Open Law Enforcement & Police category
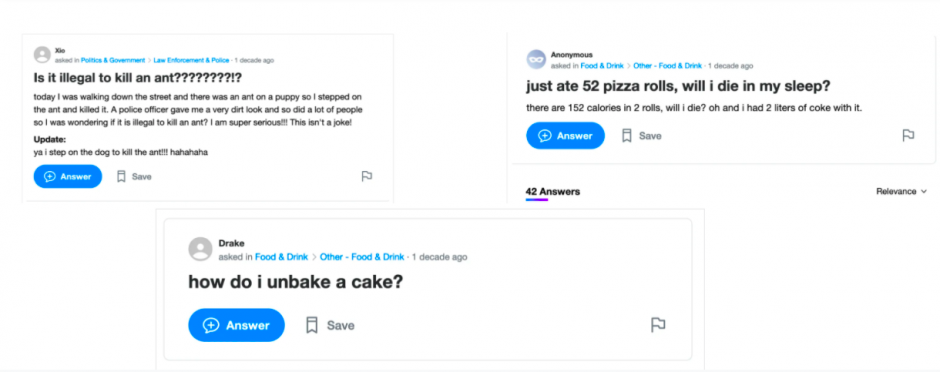 [x=191, y=61]
